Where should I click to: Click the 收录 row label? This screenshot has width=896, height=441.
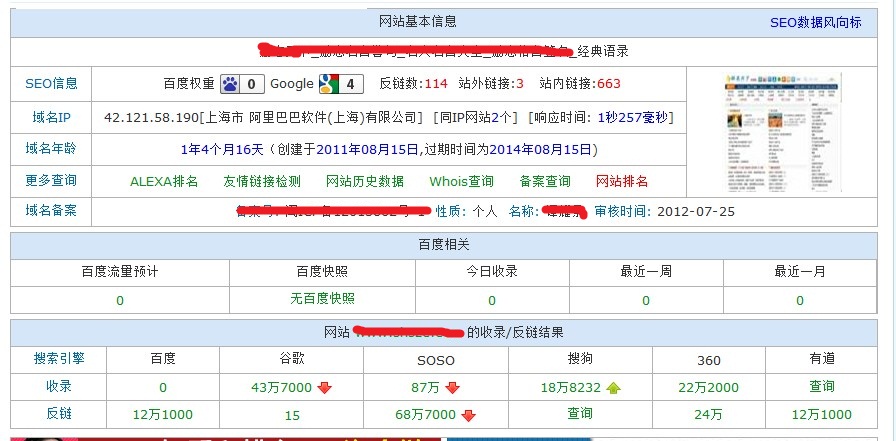tap(59, 387)
